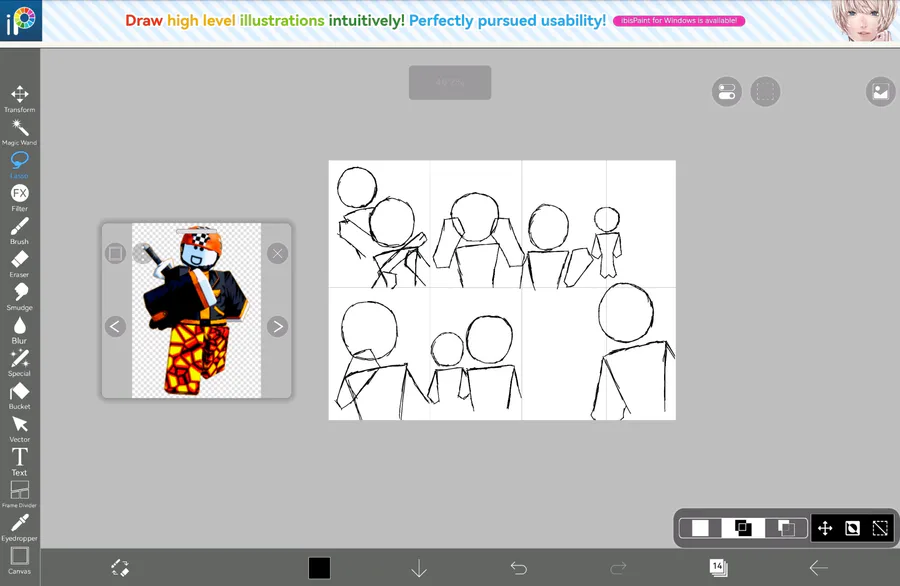Select the Vector tool
This screenshot has width=900, height=586.
(x=20, y=429)
